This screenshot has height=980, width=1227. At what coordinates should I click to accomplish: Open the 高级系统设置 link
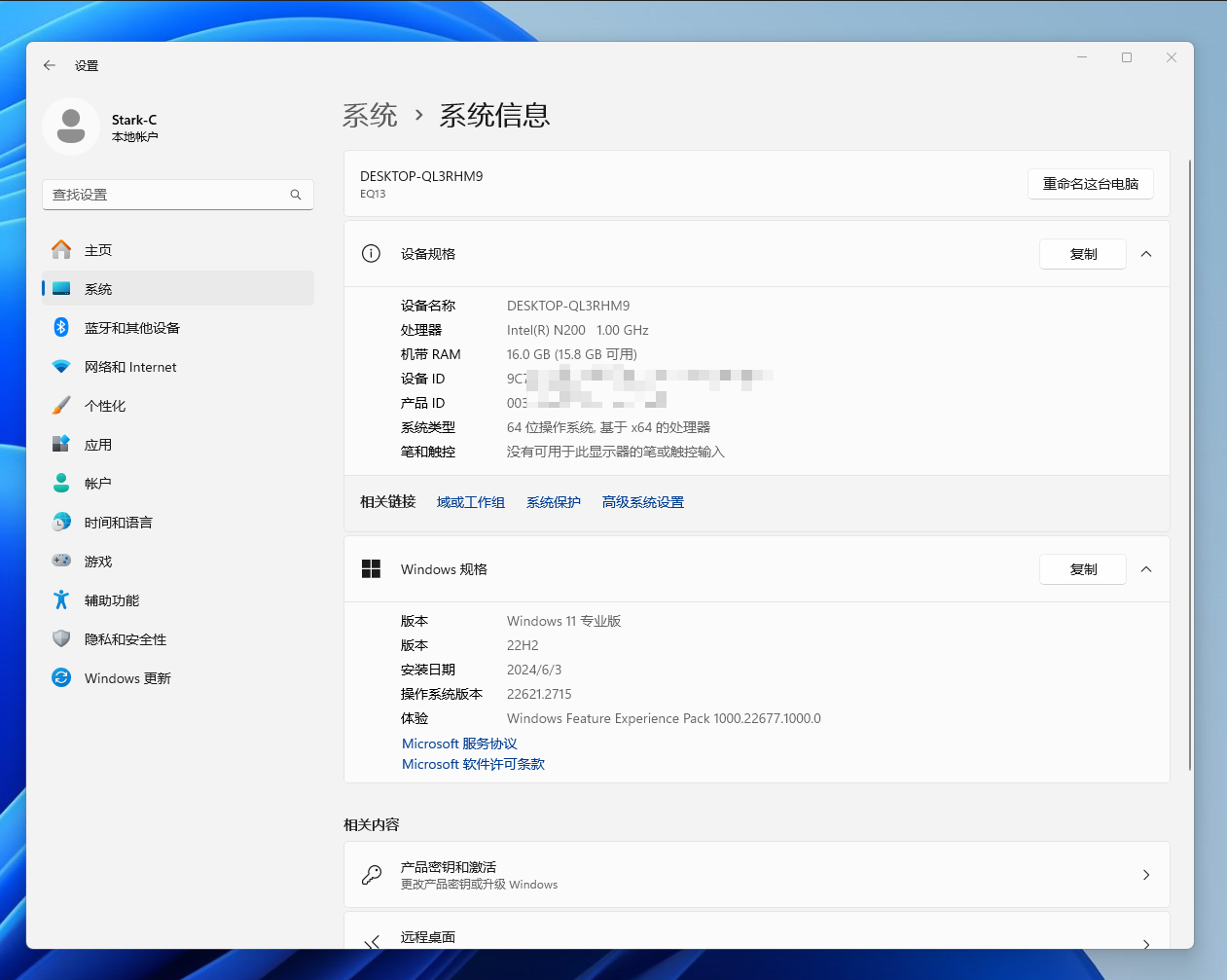[x=643, y=502]
